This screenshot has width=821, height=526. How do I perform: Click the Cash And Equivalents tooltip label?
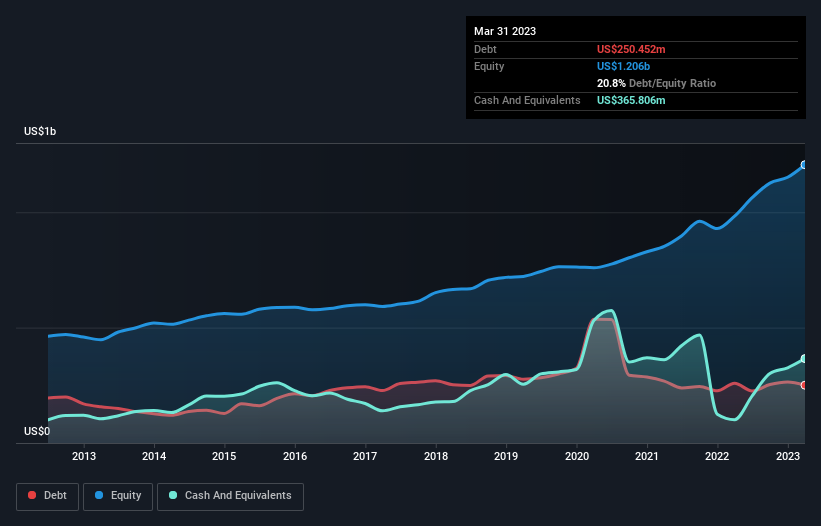(527, 100)
